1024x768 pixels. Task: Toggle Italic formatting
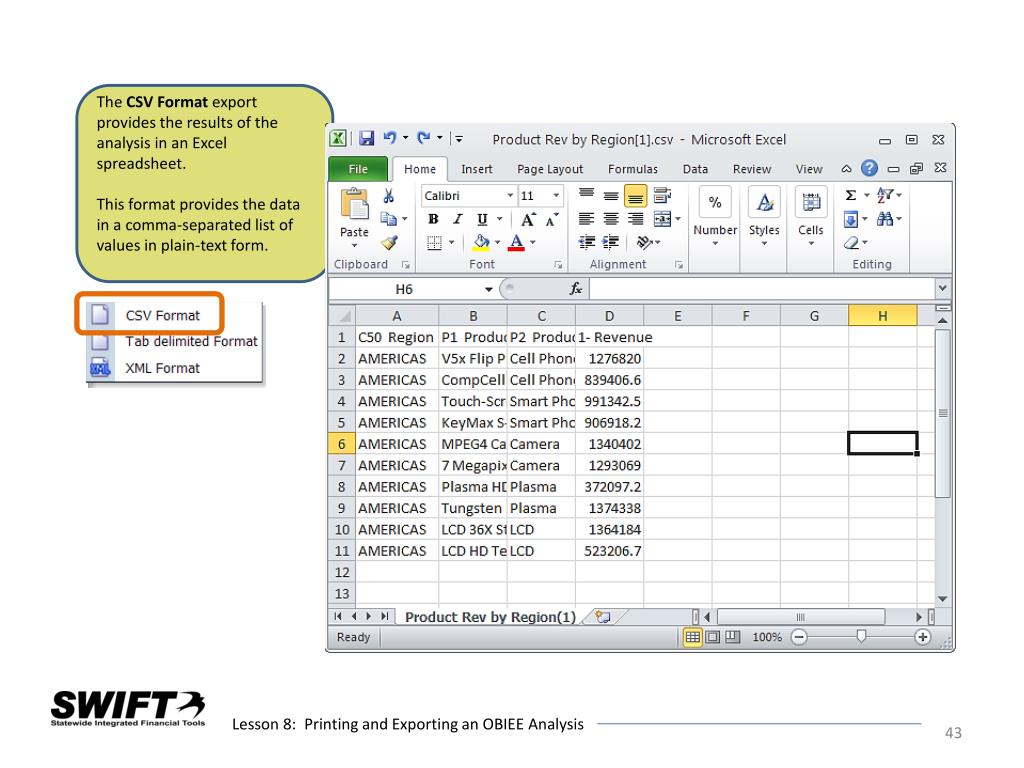point(457,219)
